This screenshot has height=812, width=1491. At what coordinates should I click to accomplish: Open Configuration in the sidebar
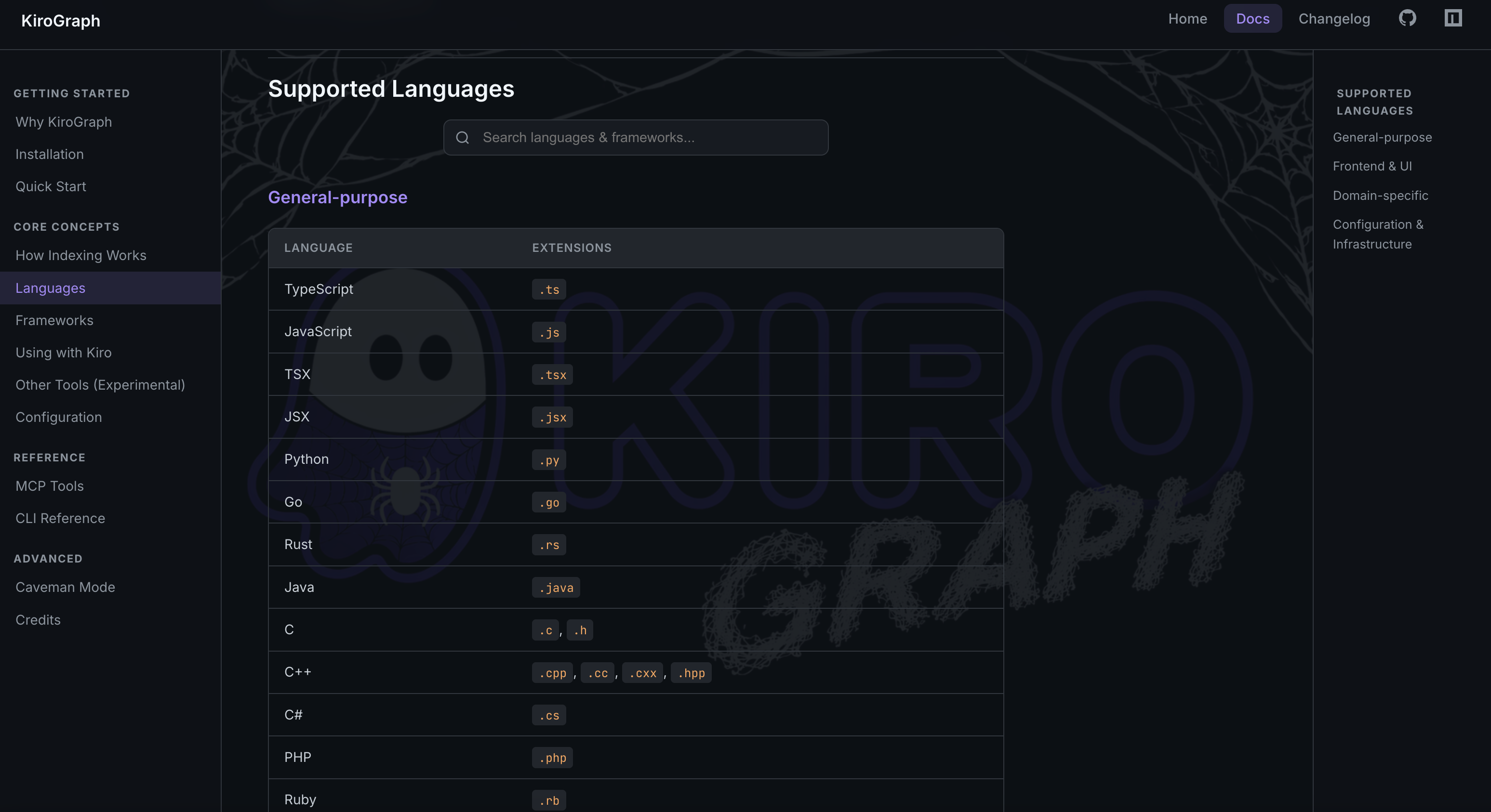coord(58,418)
